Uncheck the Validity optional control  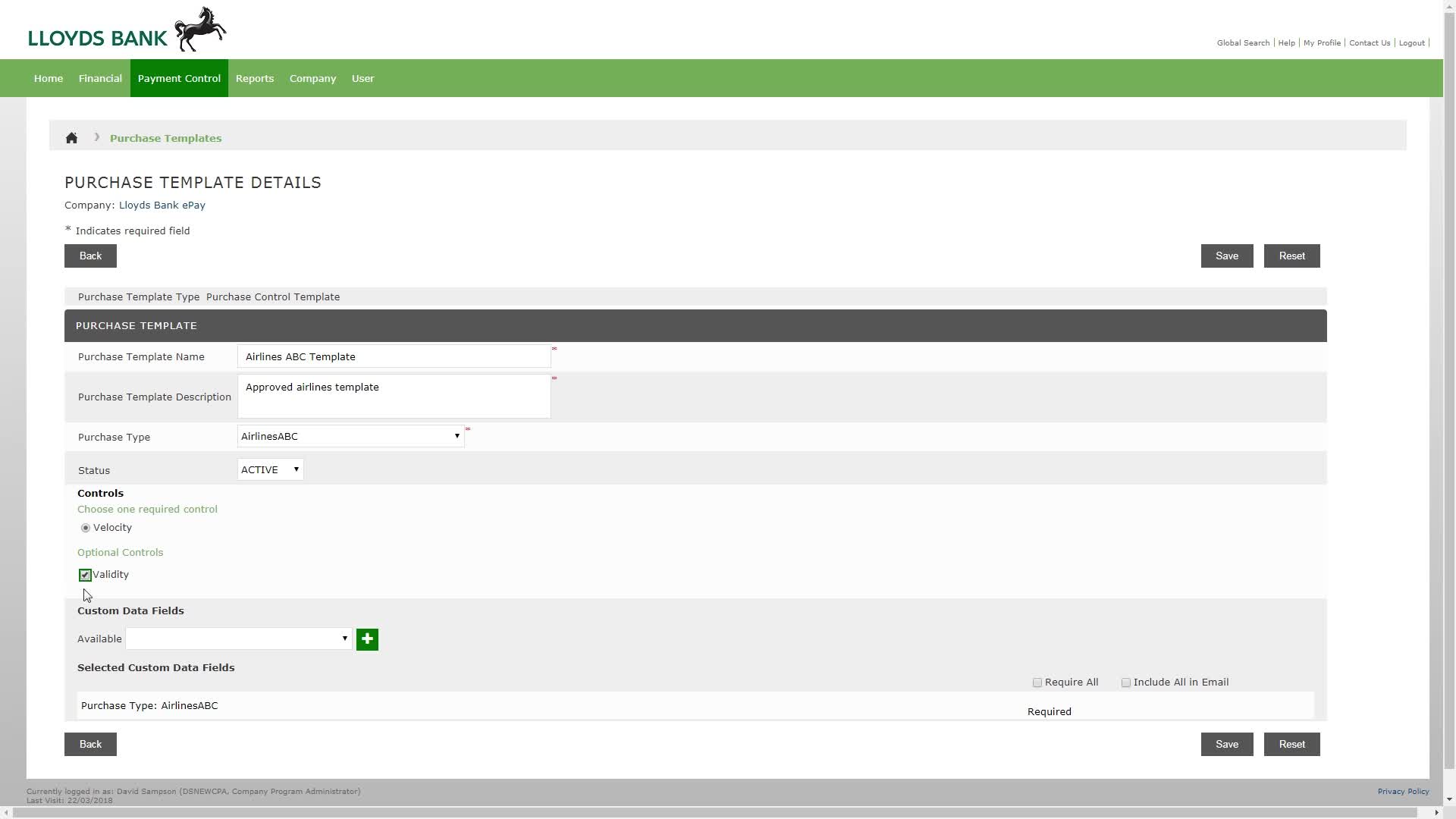[x=85, y=575]
